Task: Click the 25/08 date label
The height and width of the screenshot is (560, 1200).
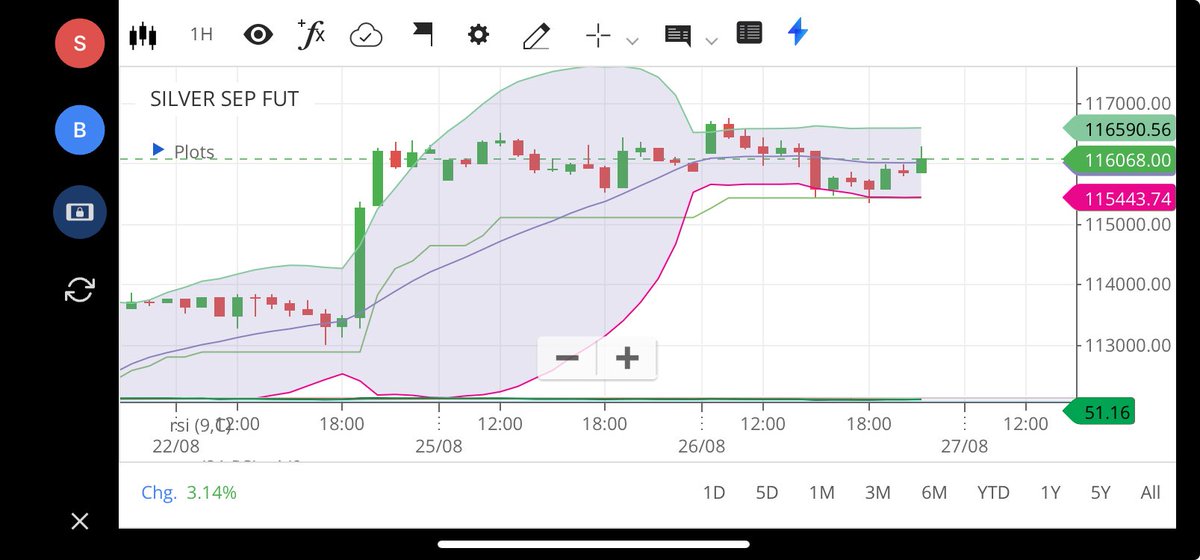Action: (x=439, y=446)
